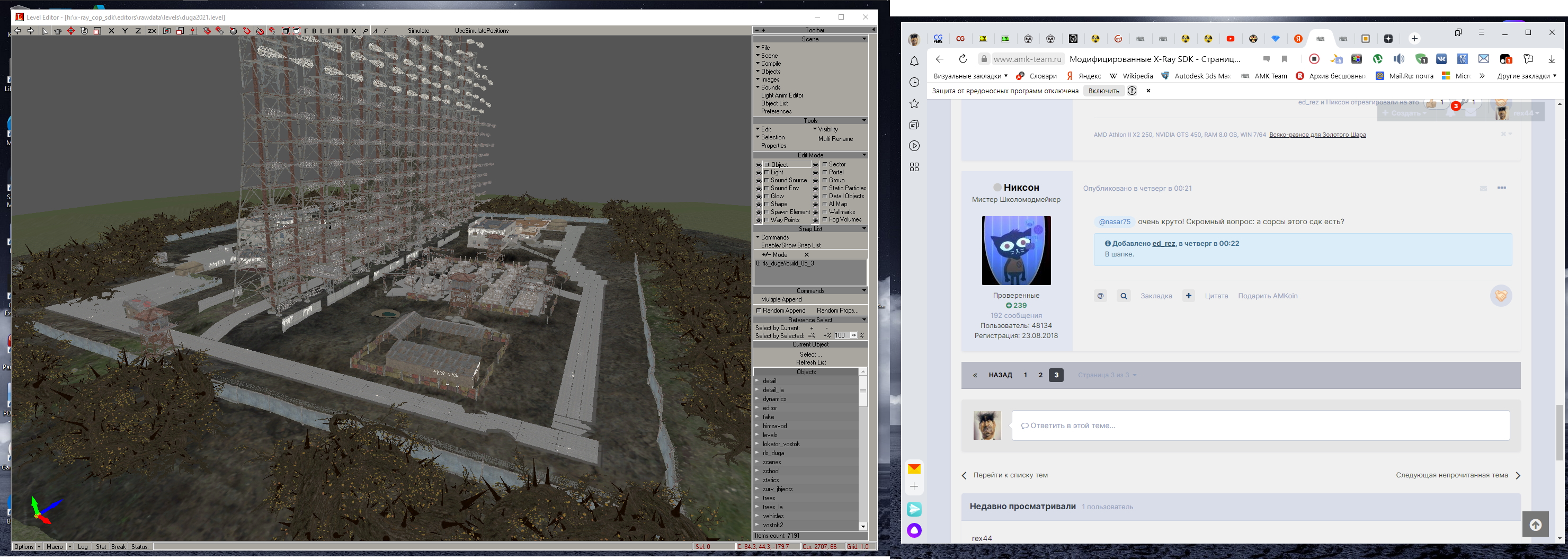
Task: Click the Log button in status bar
Action: (83, 547)
